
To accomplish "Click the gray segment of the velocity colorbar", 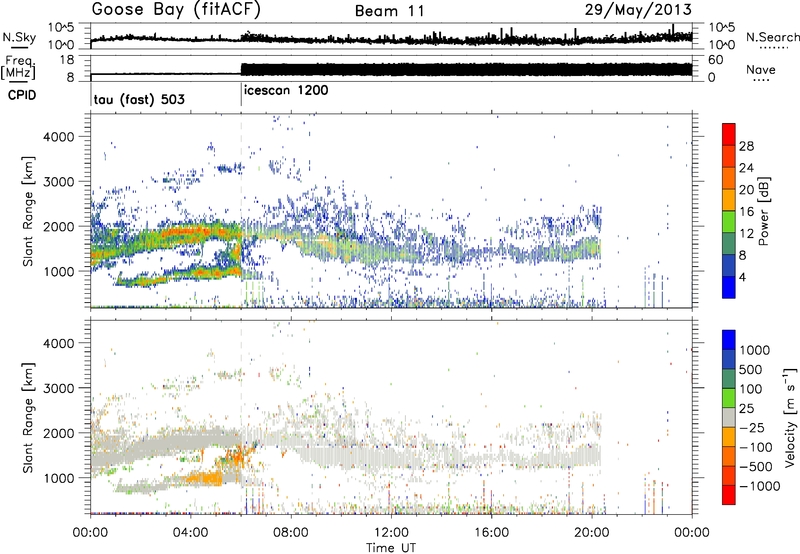I will (x=729, y=418).
